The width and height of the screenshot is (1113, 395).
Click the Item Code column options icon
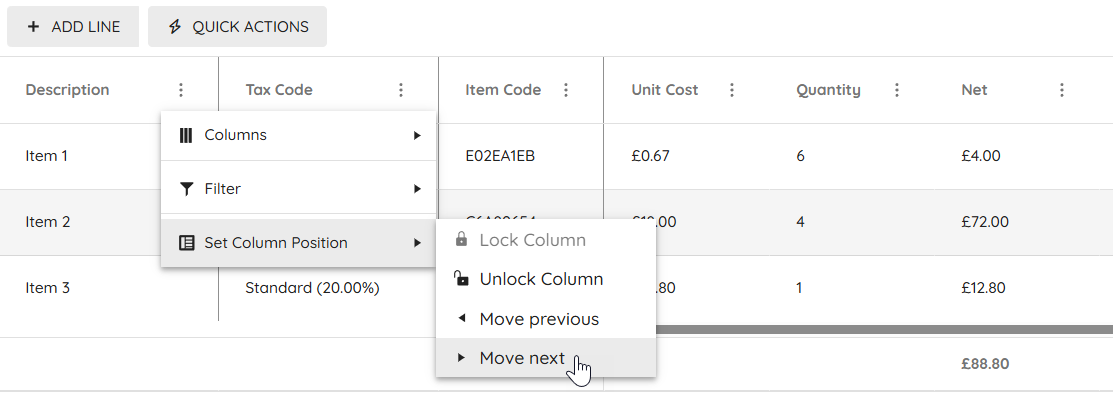pos(566,90)
